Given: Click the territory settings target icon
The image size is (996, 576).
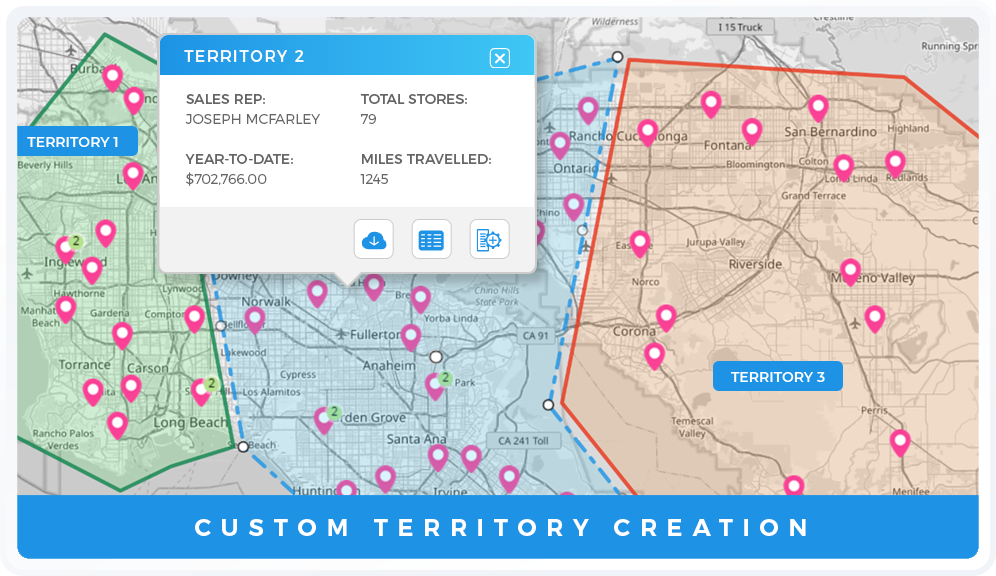Looking at the screenshot, I should 489,239.
